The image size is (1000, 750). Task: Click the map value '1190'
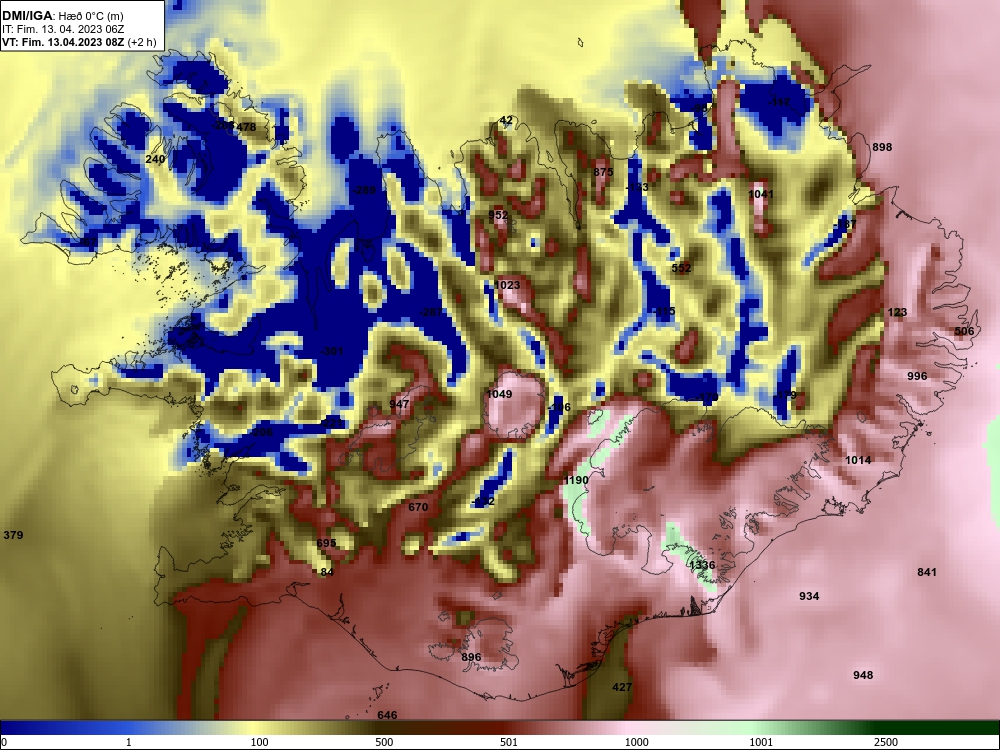(x=576, y=480)
